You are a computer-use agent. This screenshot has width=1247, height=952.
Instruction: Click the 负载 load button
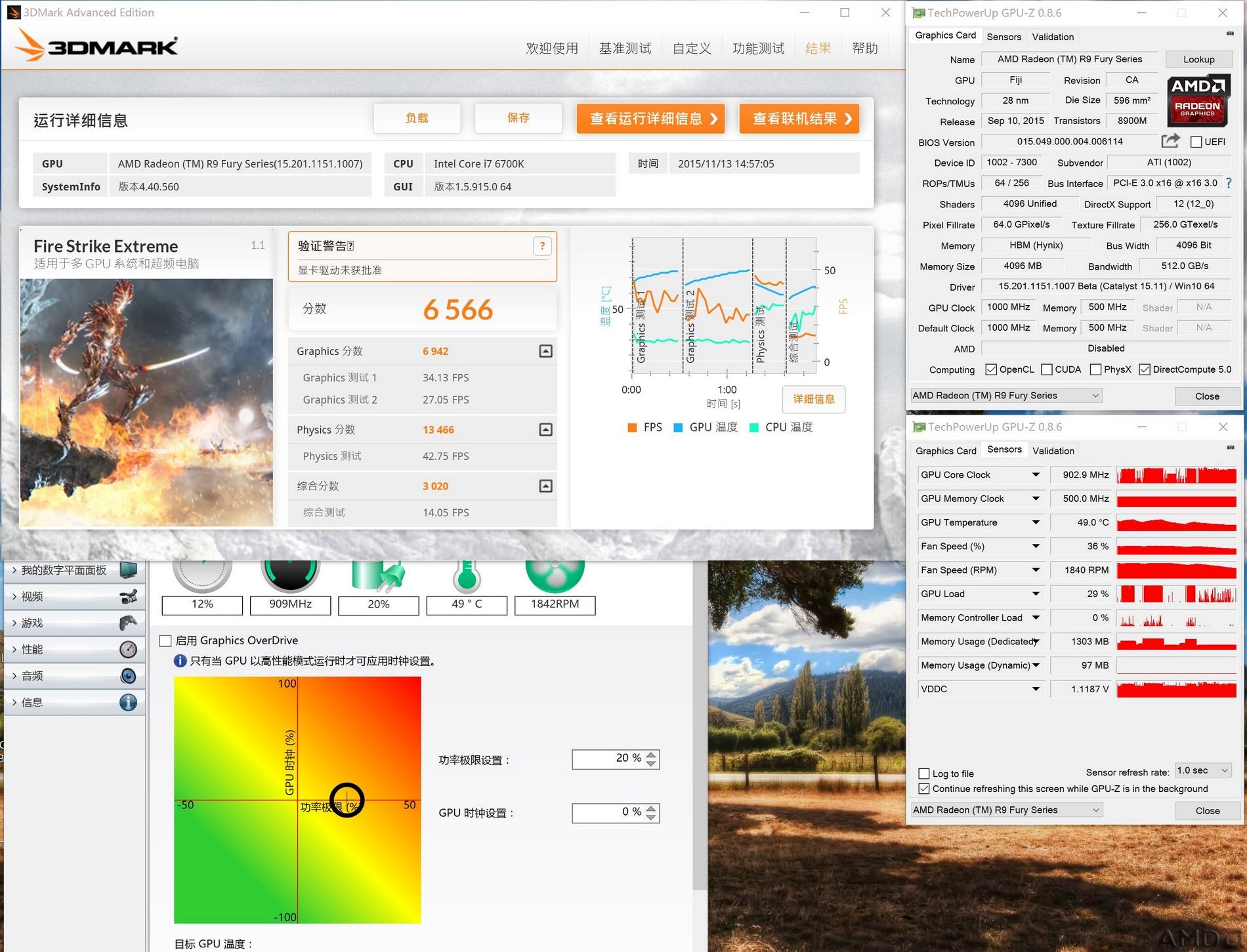(x=417, y=118)
